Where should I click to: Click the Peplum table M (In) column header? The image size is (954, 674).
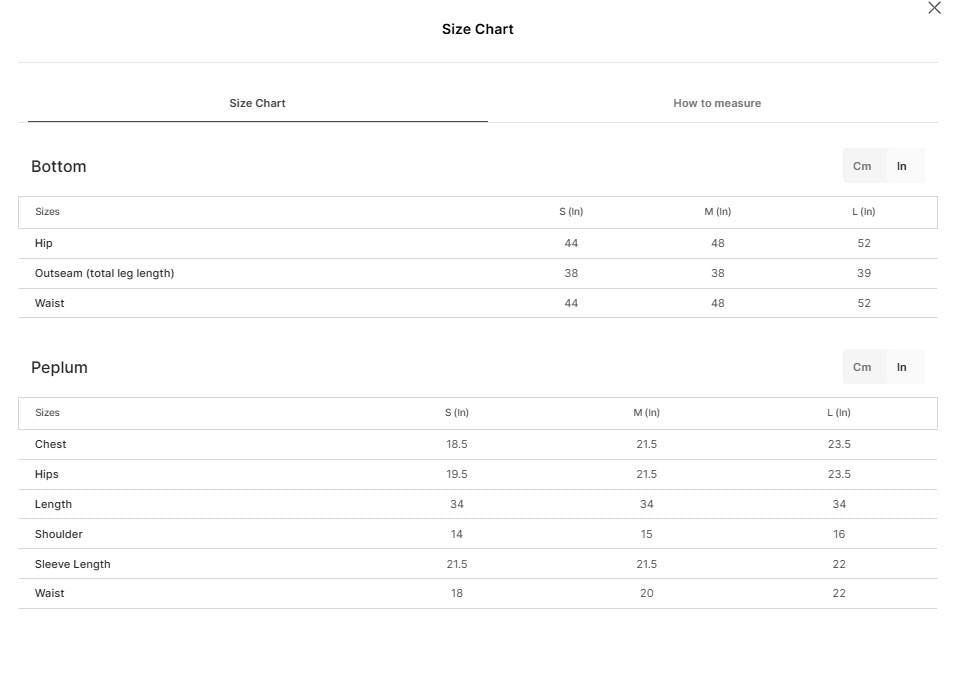(x=646, y=412)
